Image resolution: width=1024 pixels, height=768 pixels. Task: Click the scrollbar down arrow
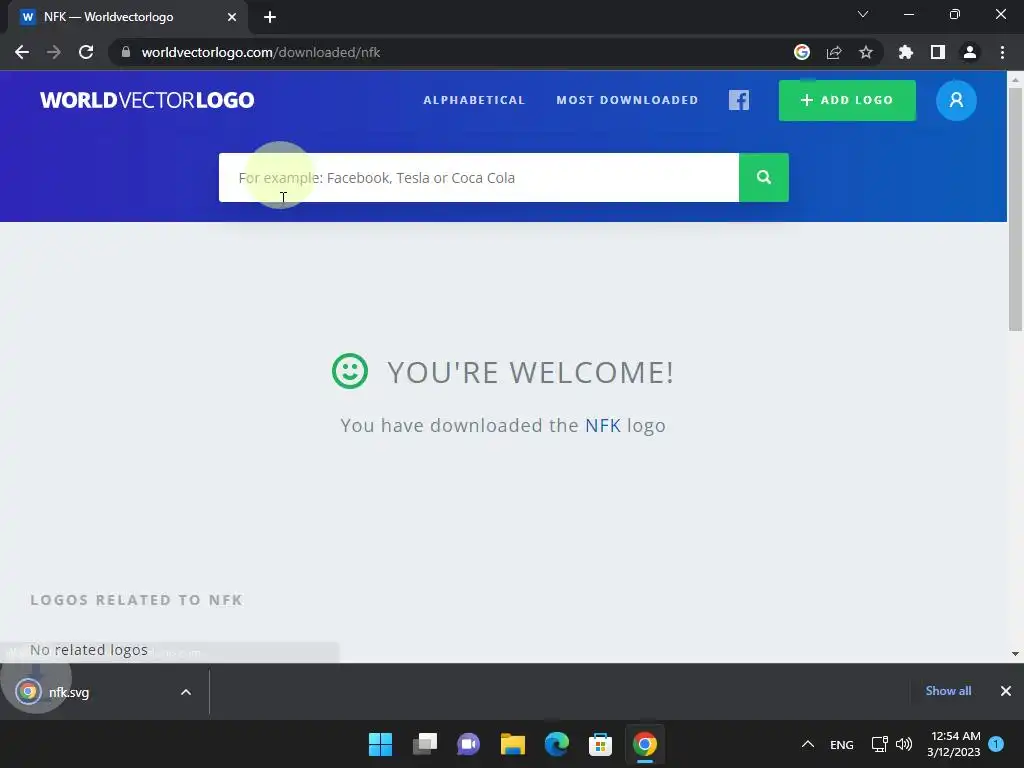pos(1015,654)
